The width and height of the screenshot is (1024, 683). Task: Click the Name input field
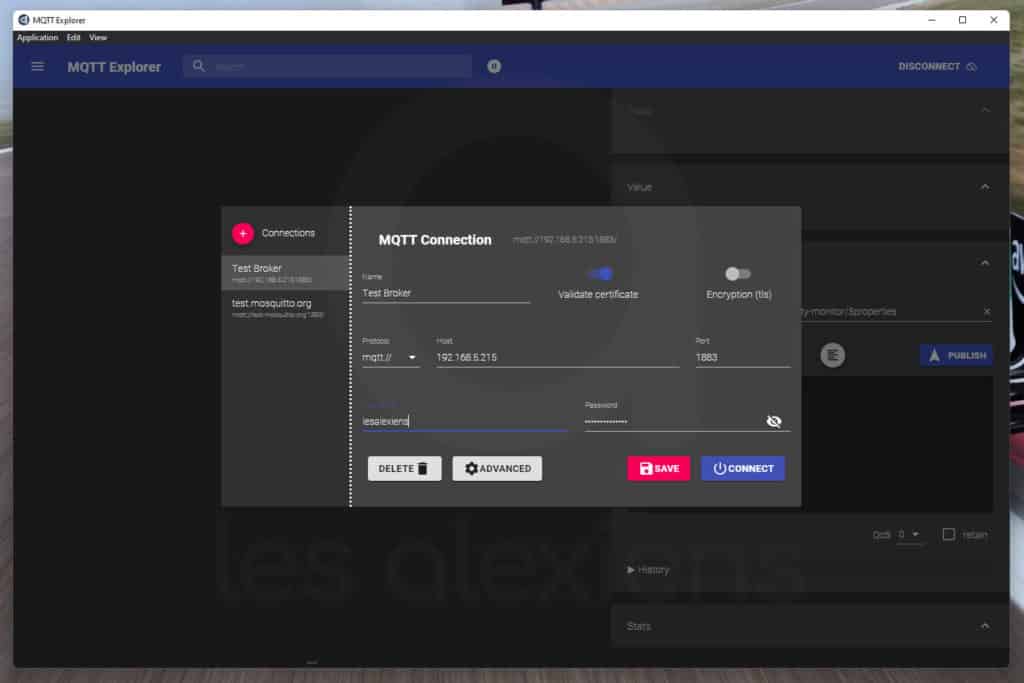pyautogui.click(x=445, y=293)
